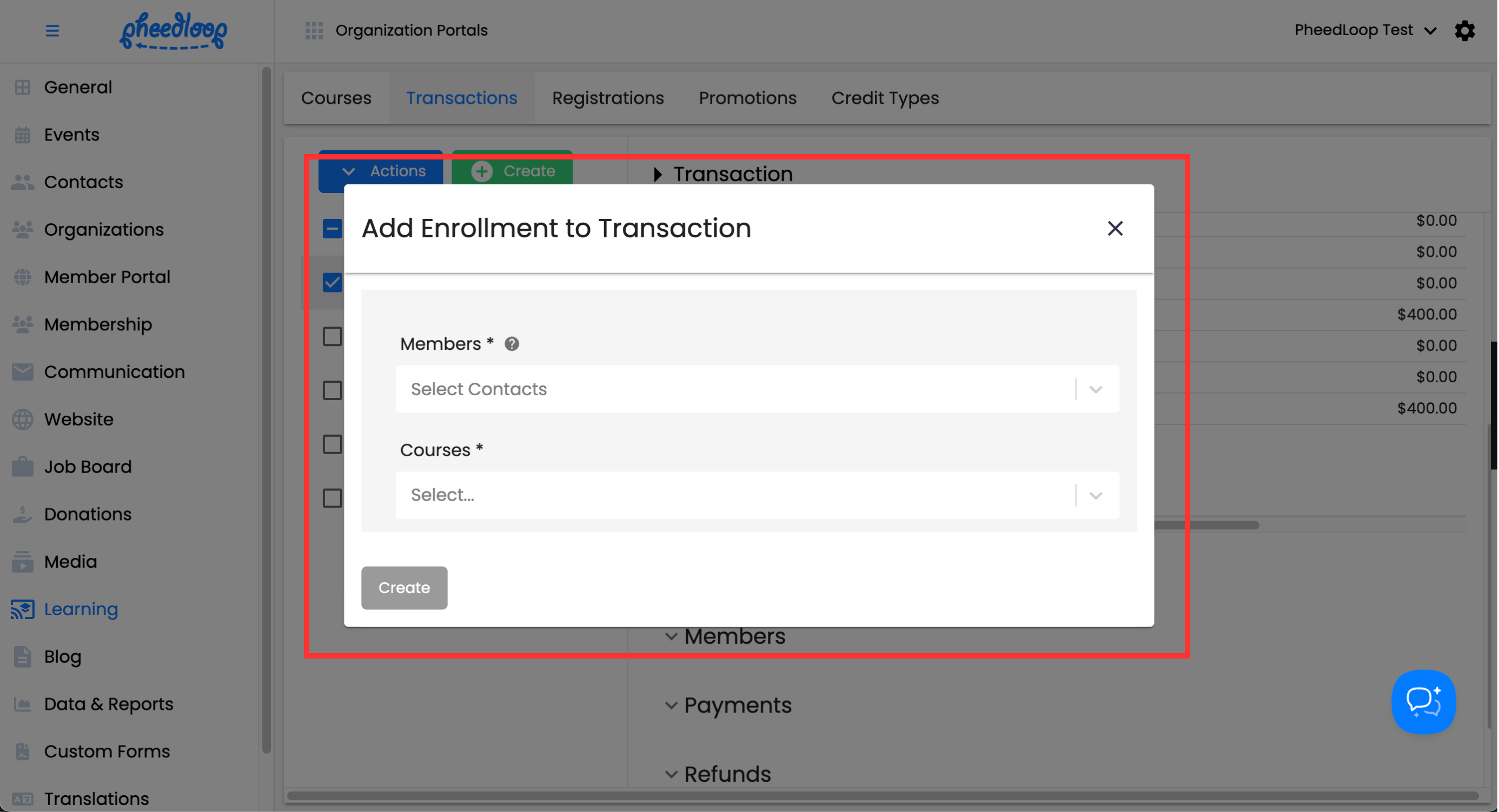Click the Website globe icon
This screenshot has height=812, width=1499.
tap(23, 420)
